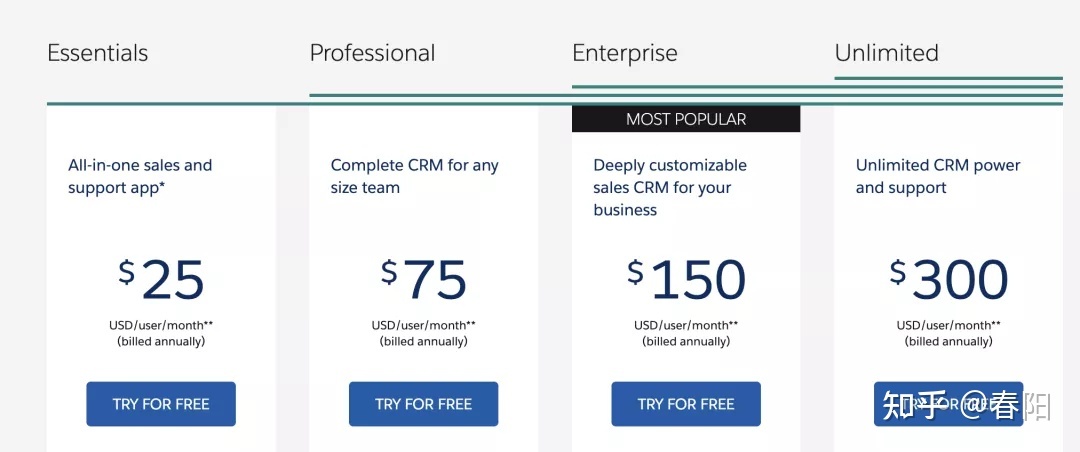Click TRY FOR FREE under Essentials plan
1080x452 pixels.
pos(160,404)
